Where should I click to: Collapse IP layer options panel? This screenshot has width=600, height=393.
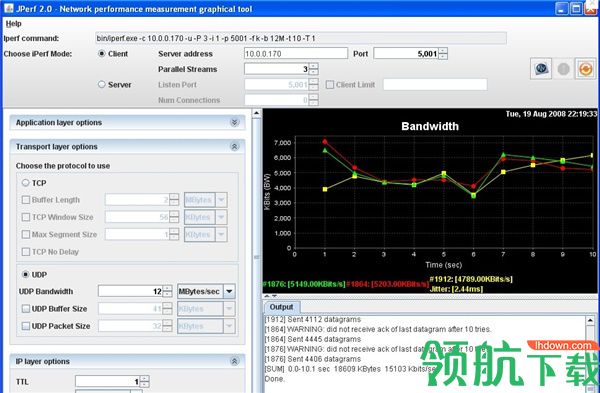[235, 361]
